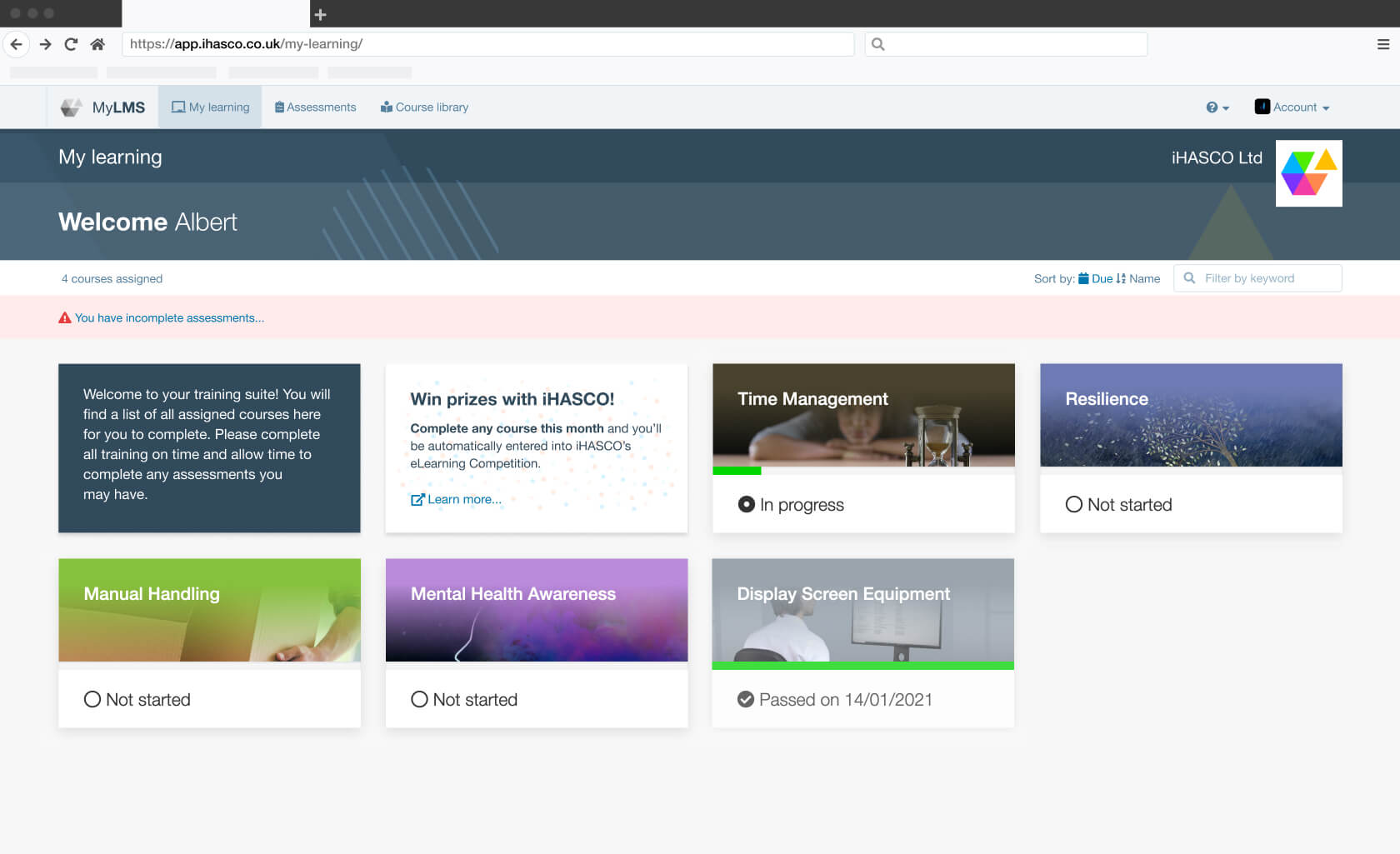The image size is (1400, 854).
Task: Click the Passed checkmark status icon
Action: [x=746, y=699]
